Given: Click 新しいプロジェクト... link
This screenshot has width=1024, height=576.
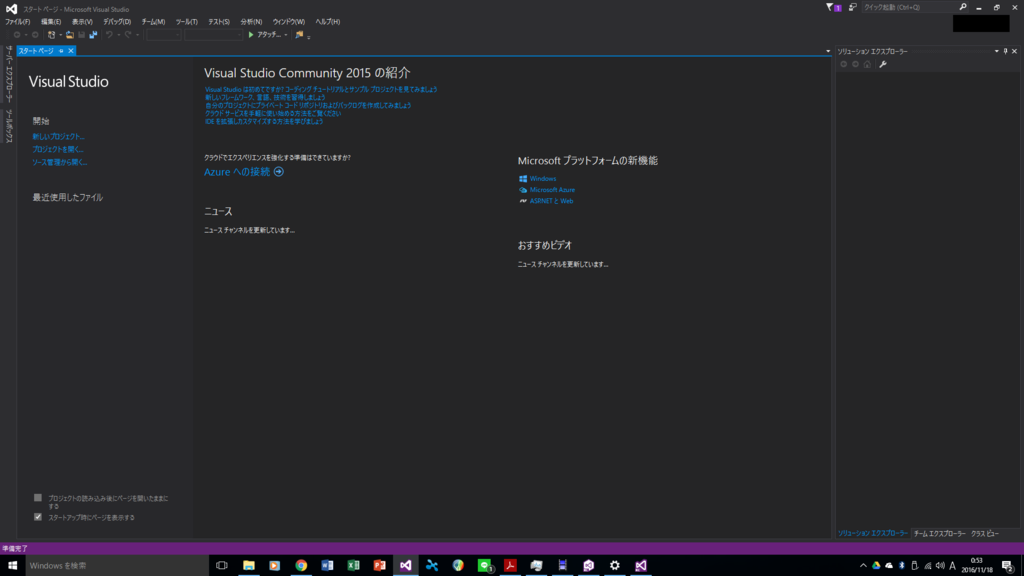Looking at the screenshot, I should click(x=58, y=136).
